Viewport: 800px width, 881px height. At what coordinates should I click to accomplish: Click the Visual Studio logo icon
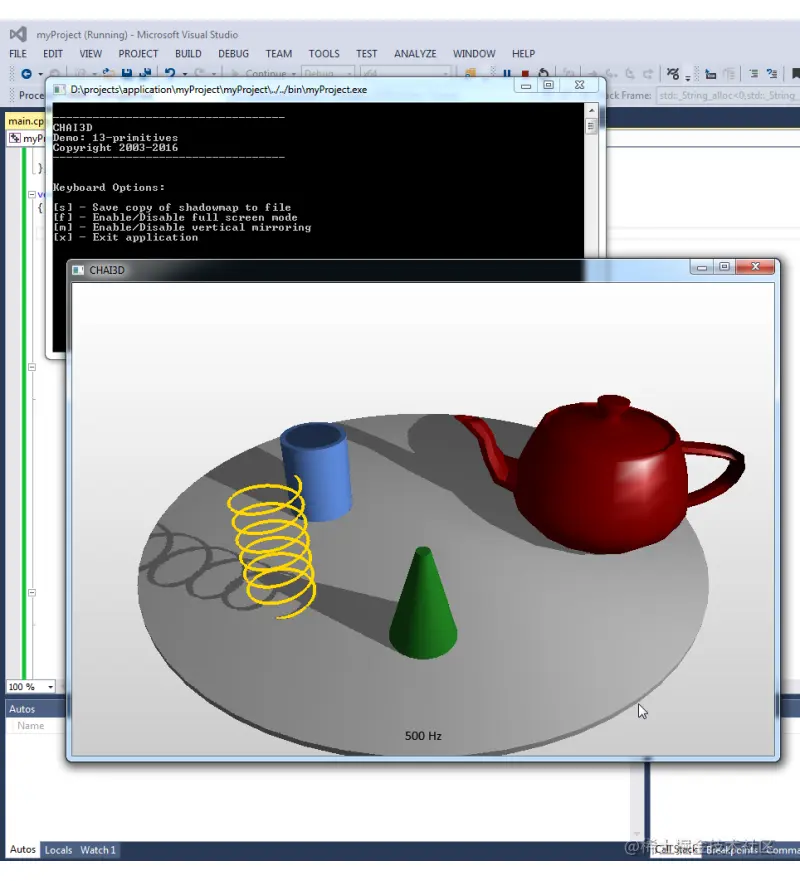(18, 34)
